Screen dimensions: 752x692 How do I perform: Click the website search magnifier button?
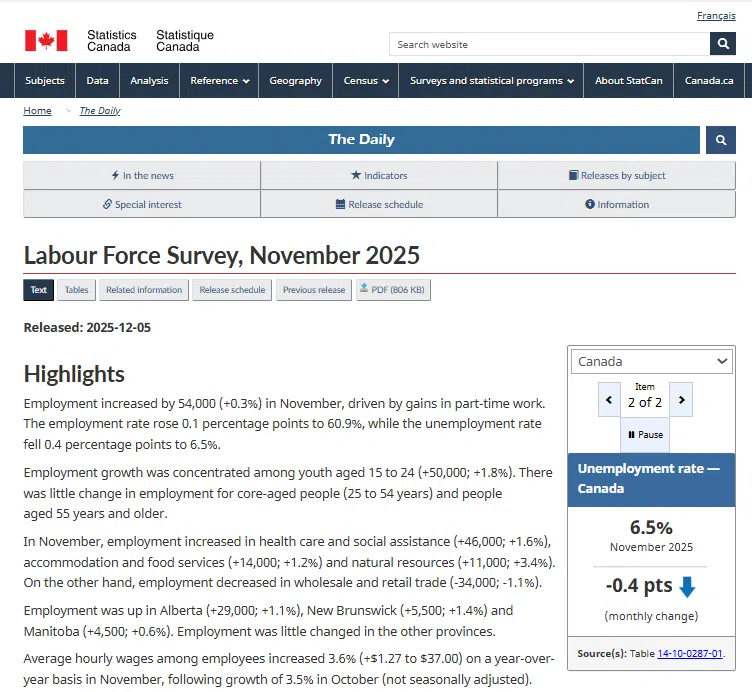click(x=723, y=44)
